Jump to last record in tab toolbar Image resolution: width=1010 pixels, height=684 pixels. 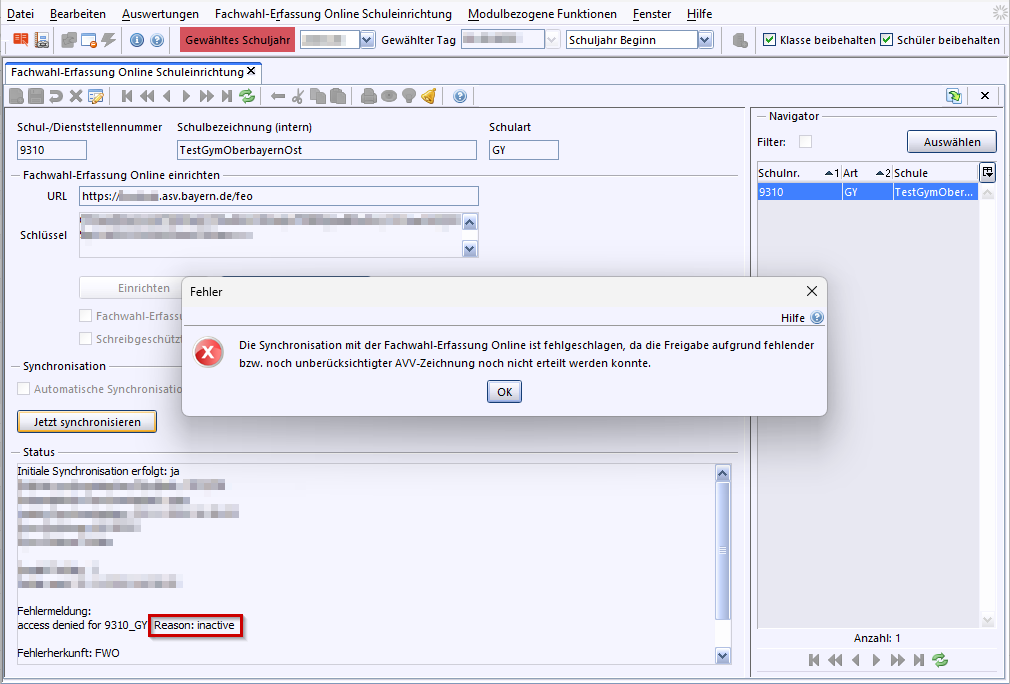tap(227, 97)
